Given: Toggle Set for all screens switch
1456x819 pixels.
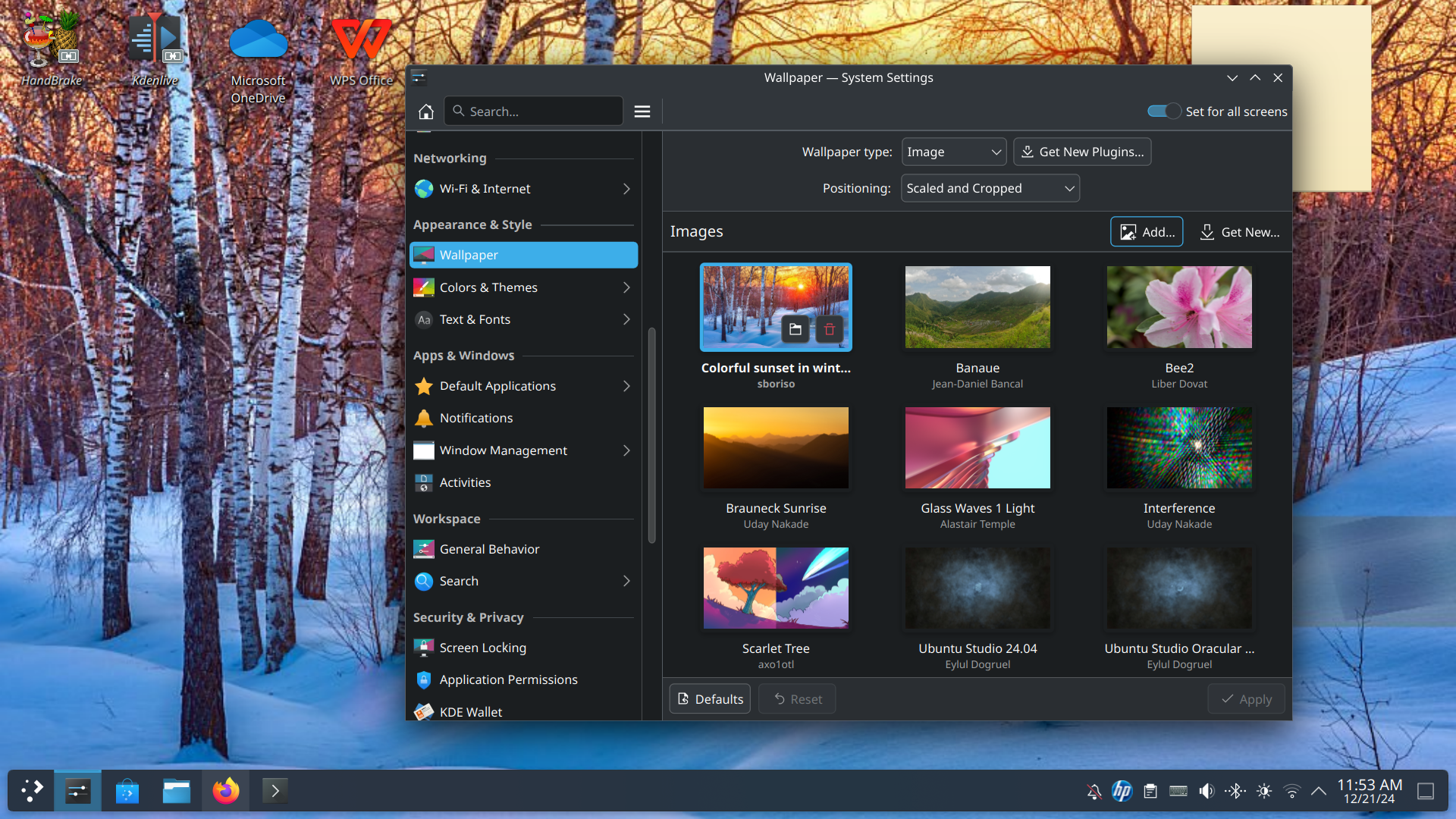Looking at the screenshot, I should [1164, 111].
